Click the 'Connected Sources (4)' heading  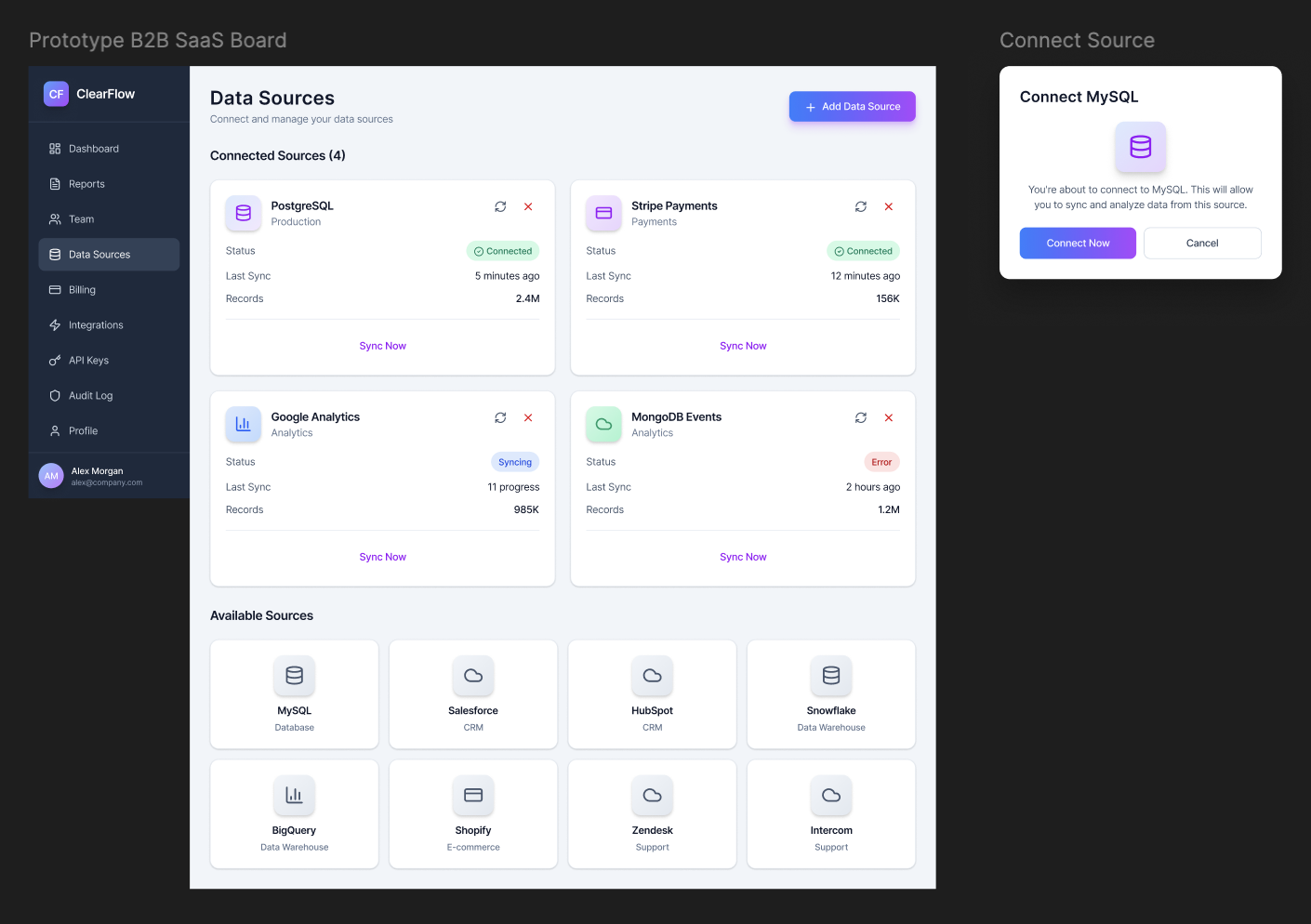click(x=278, y=156)
